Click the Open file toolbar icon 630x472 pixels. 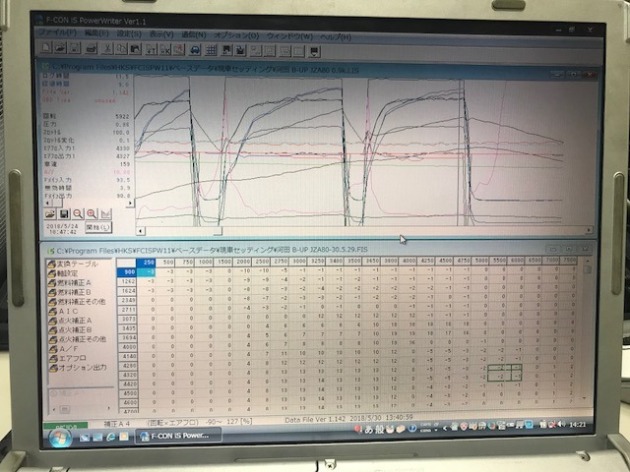(x=60, y=49)
